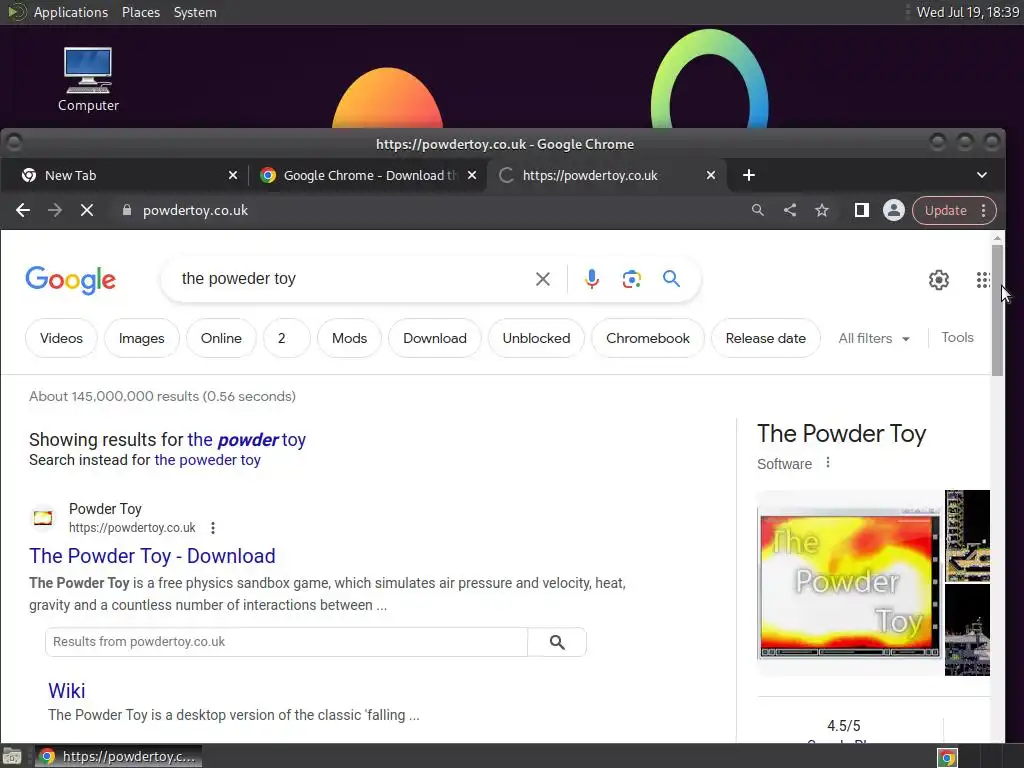Click the Results from powdertoy.co.uk field
Screen dimensions: 1024x768
[286, 642]
